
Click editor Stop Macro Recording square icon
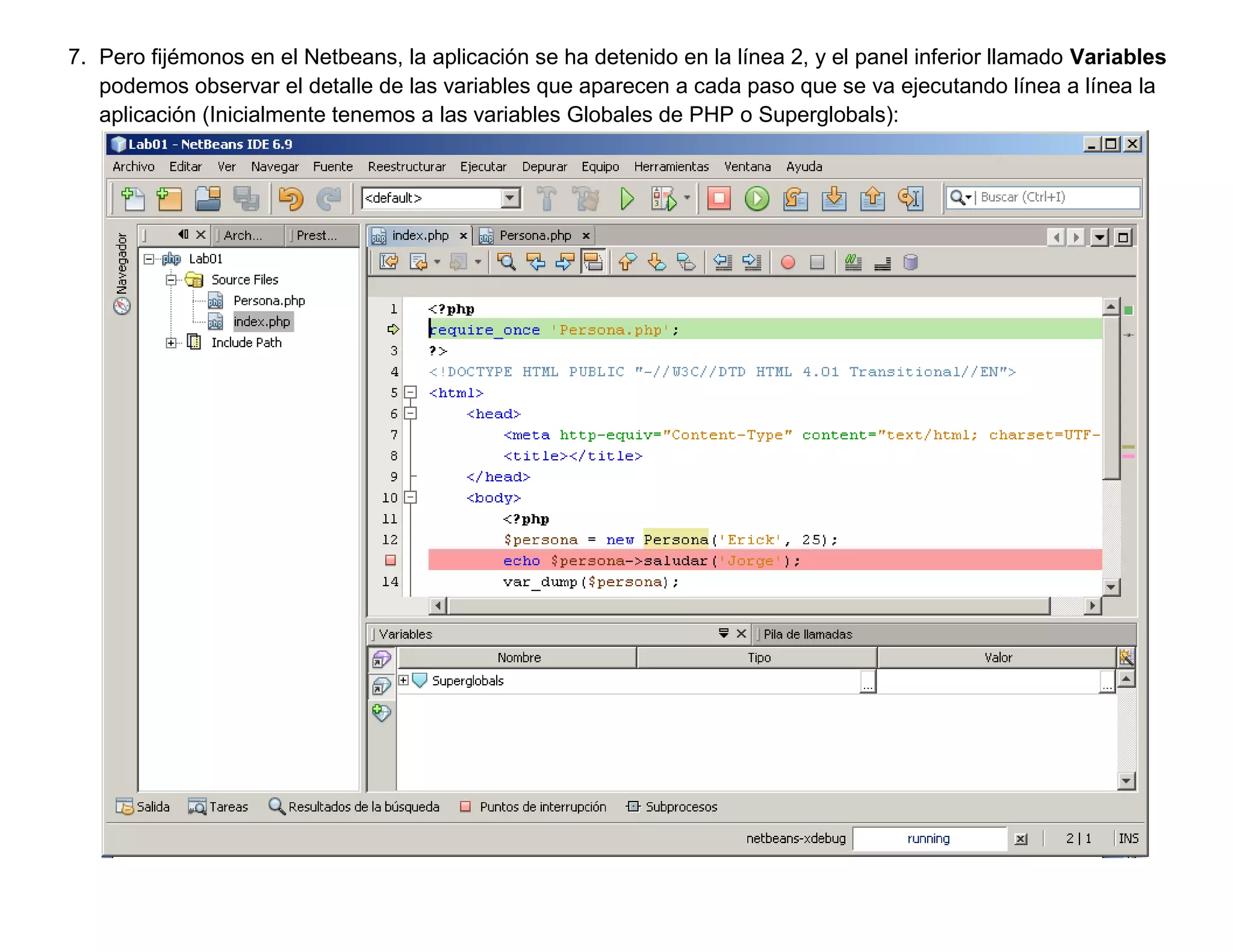[x=817, y=262]
